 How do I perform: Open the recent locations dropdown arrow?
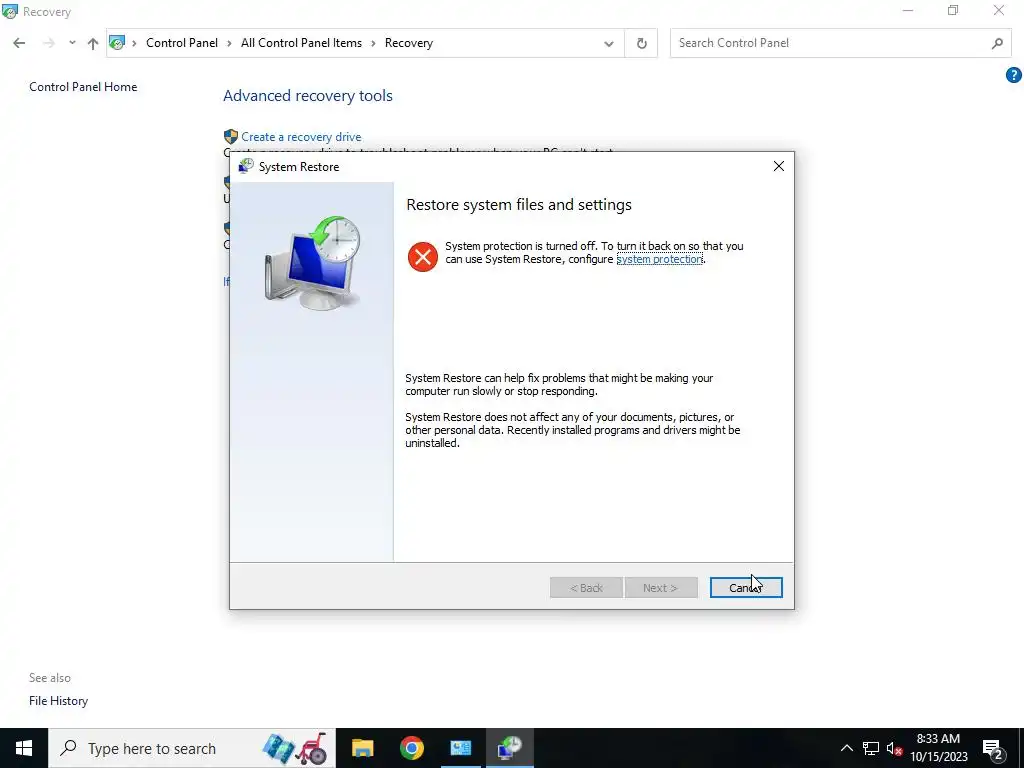pyautogui.click(x=72, y=43)
